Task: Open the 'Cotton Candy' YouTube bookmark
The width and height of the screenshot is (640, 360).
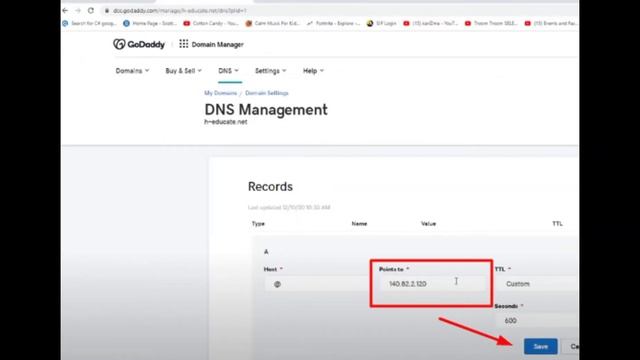Action: [211, 23]
